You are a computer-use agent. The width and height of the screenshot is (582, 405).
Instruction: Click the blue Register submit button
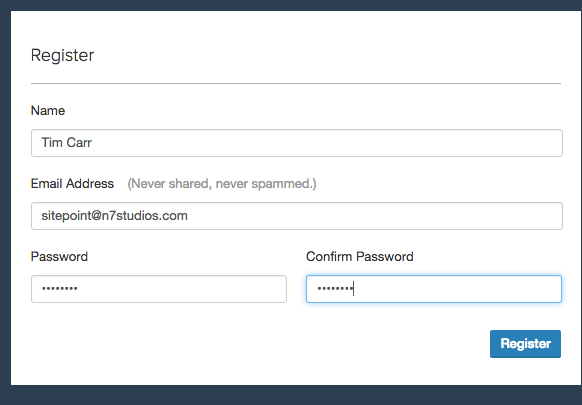click(x=525, y=344)
